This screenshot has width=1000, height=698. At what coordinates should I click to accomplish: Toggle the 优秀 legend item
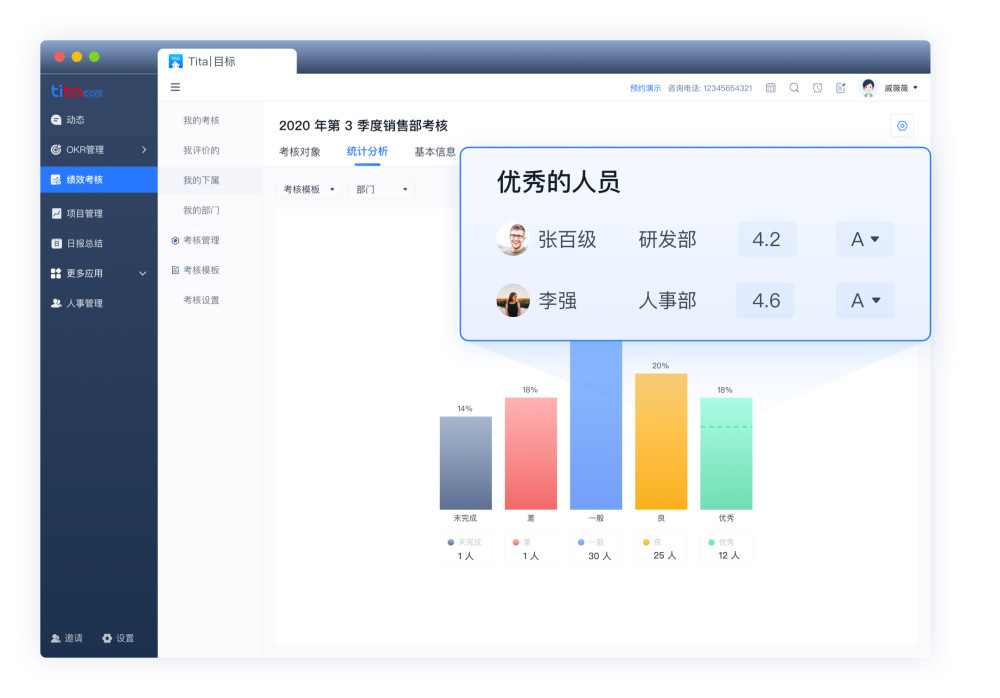pos(726,549)
